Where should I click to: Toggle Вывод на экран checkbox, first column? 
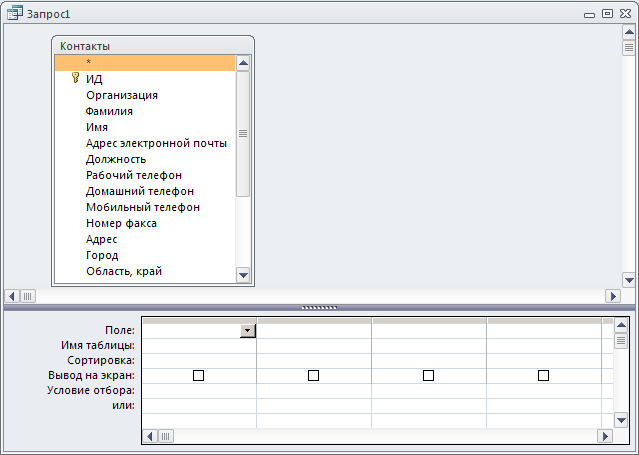pos(198,375)
